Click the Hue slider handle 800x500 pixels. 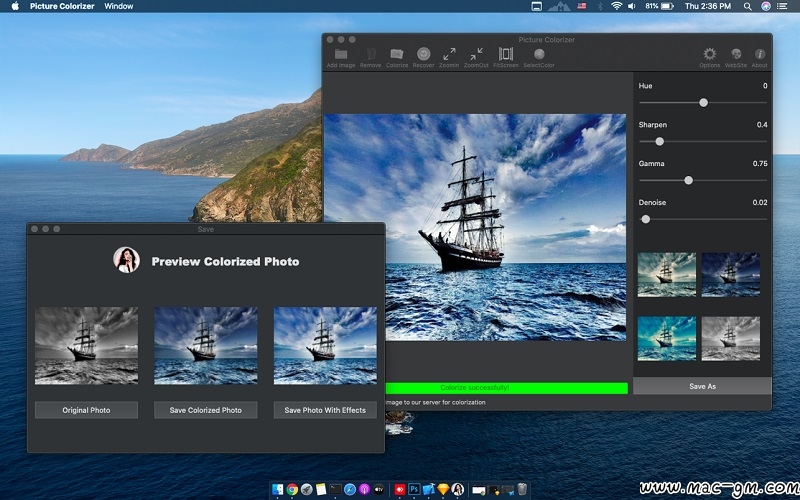click(704, 103)
